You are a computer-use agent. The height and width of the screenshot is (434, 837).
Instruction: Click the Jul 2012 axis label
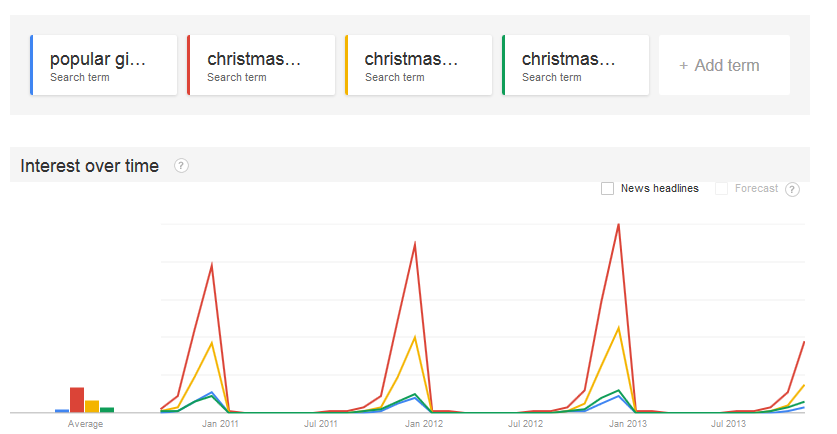525,424
